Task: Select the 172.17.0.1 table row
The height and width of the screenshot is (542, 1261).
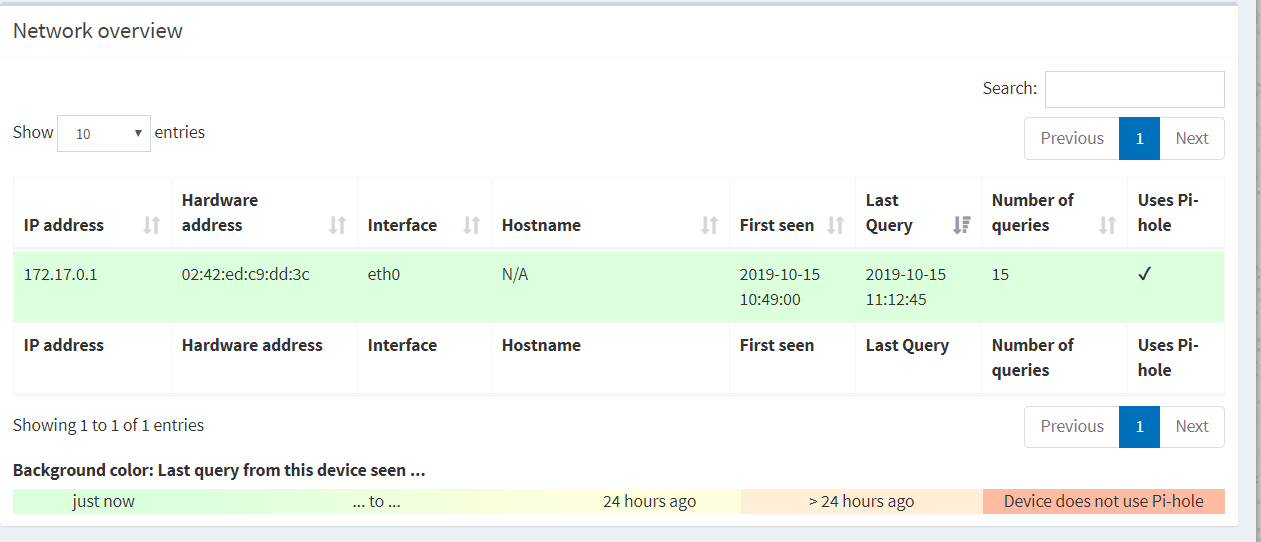Action: (x=619, y=287)
